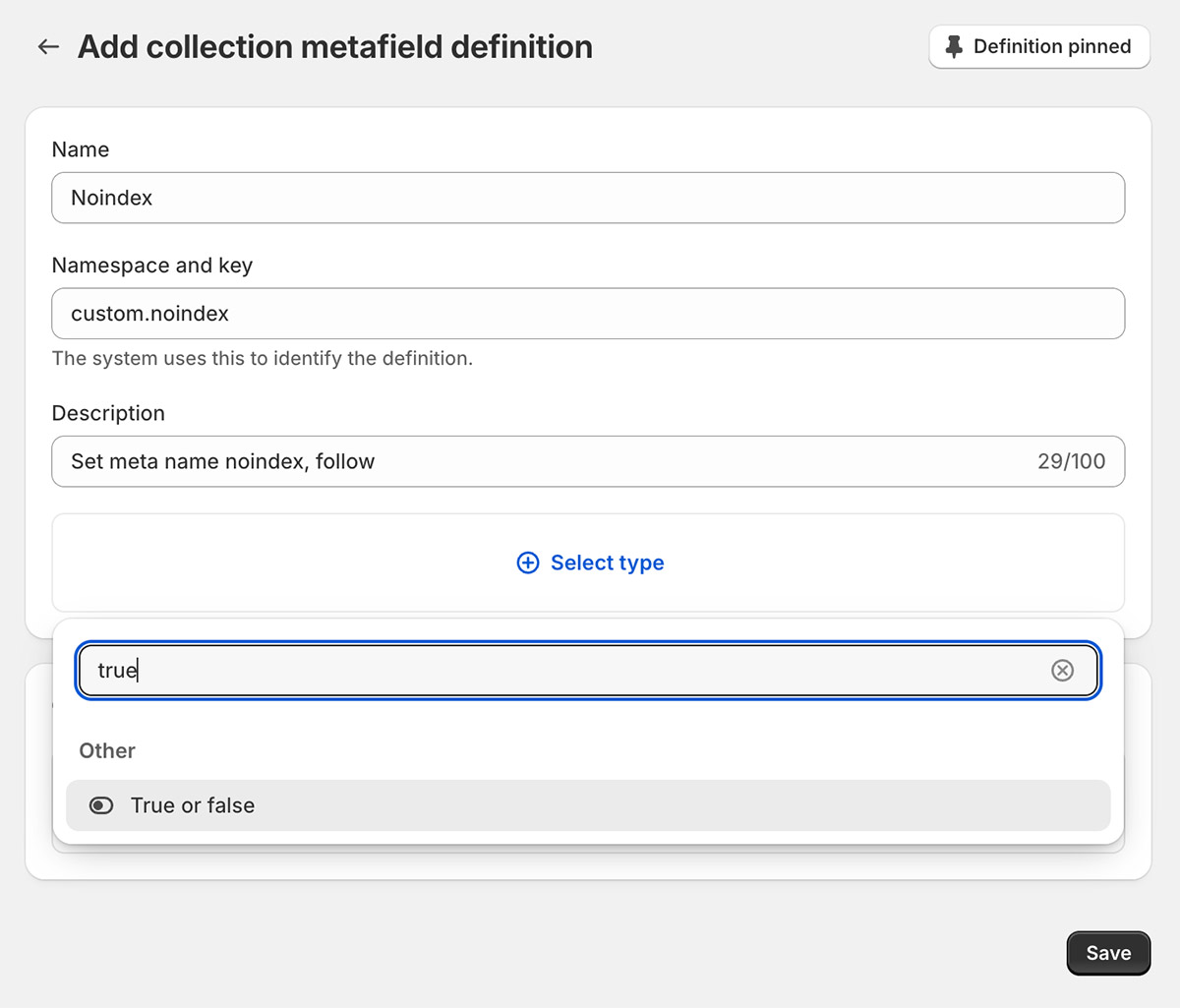Image resolution: width=1180 pixels, height=1008 pixels.
Task: Edit the Description text field
Action: point(541,461)
